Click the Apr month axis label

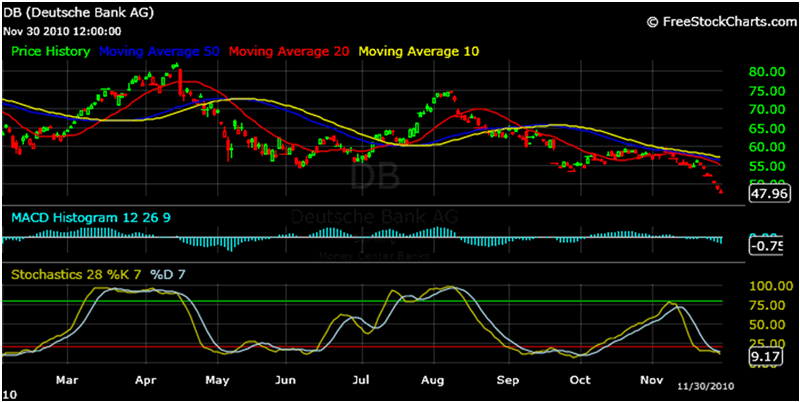point(146,380)
